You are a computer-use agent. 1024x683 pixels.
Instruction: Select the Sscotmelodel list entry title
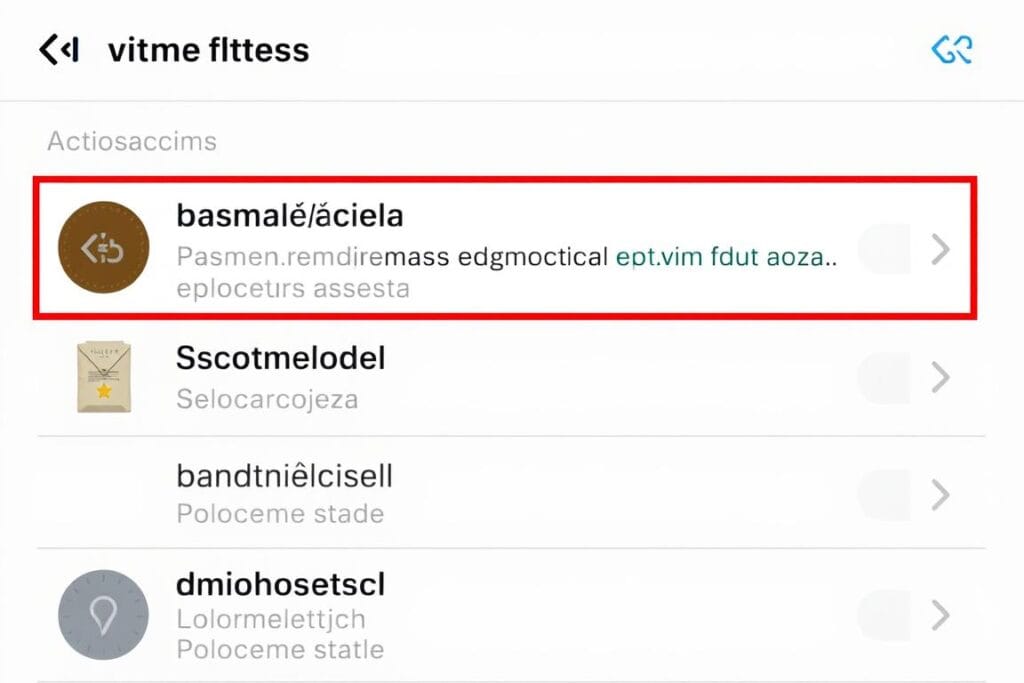[x=281, y=358]
